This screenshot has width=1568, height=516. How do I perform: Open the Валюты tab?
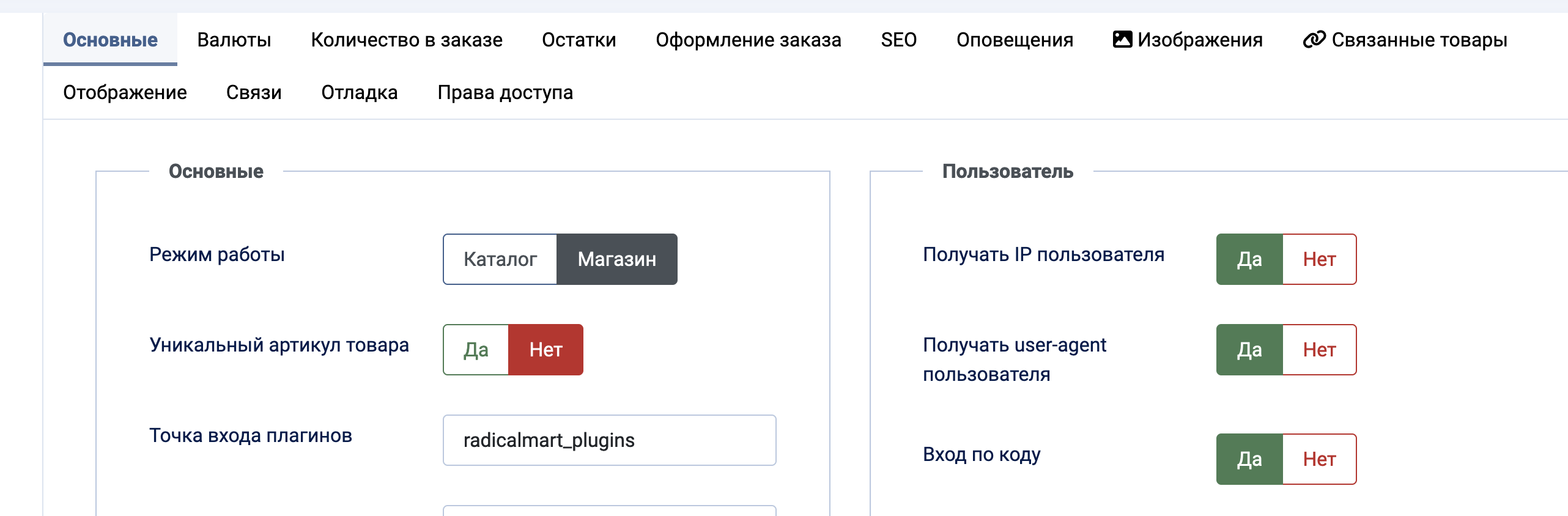click(234, 40)
